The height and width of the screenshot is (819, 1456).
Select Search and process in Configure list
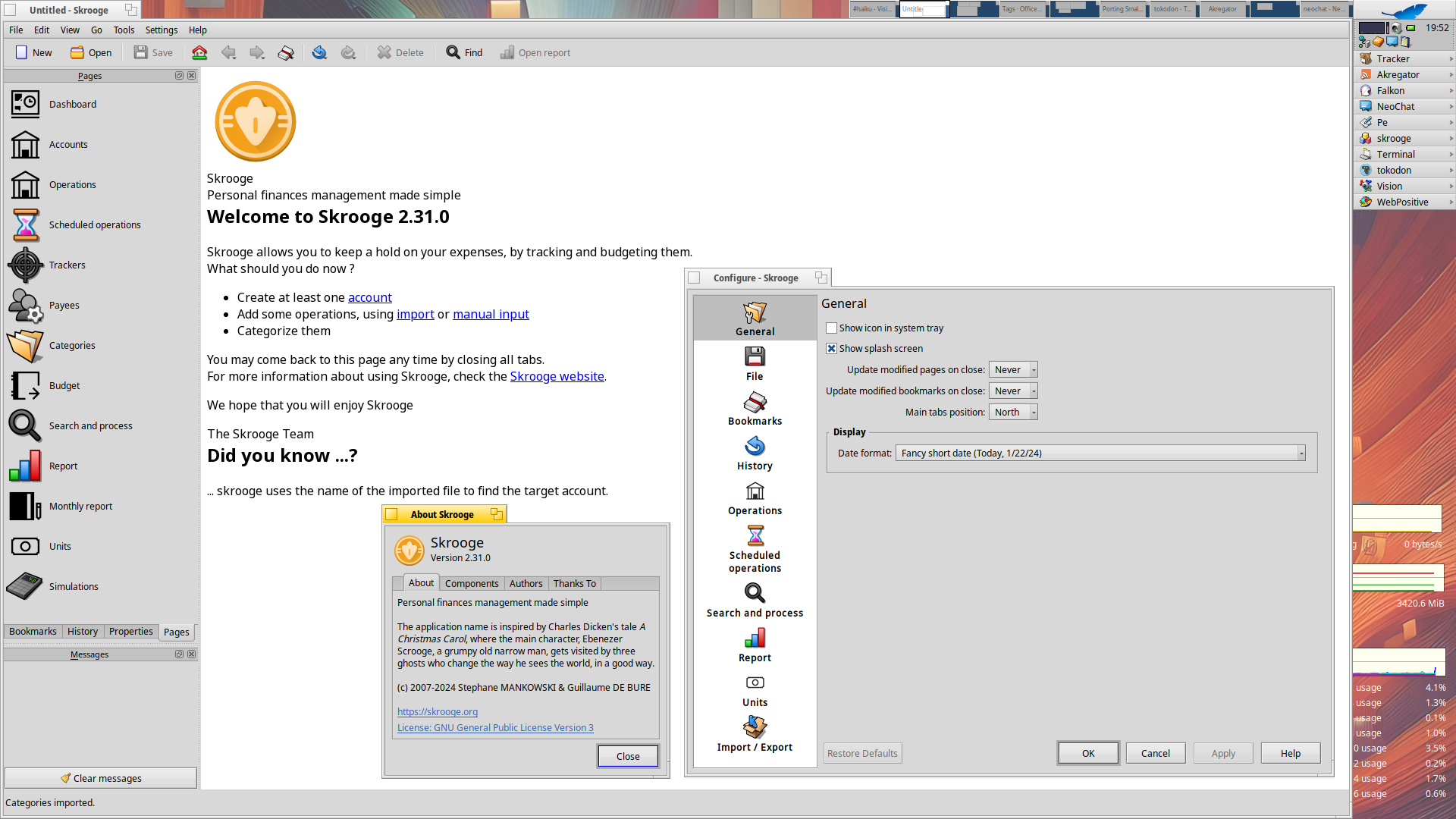coord(755,600)
